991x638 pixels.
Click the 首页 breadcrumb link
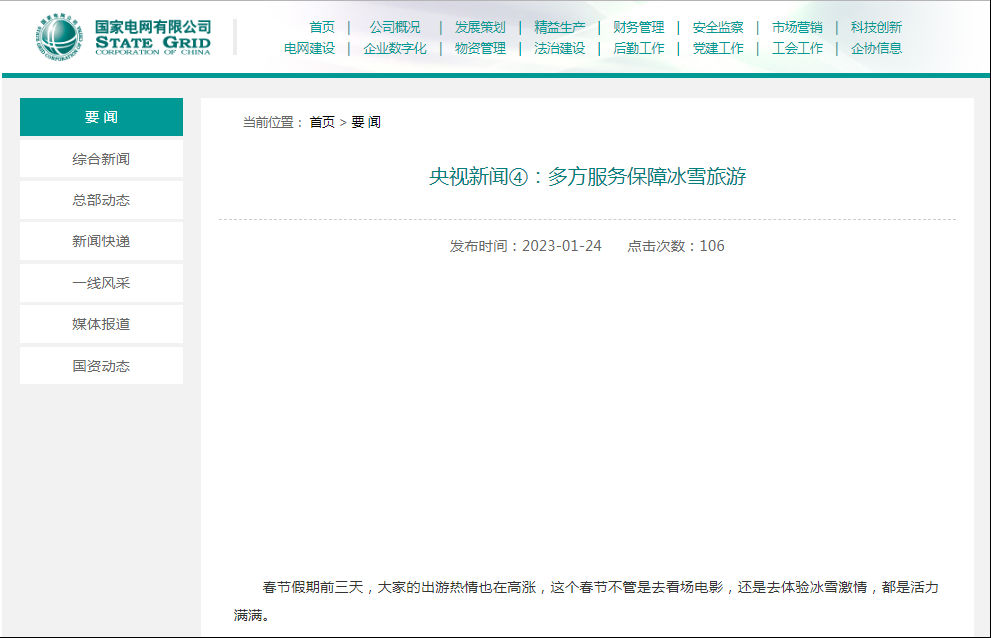(x=322, y=122)
